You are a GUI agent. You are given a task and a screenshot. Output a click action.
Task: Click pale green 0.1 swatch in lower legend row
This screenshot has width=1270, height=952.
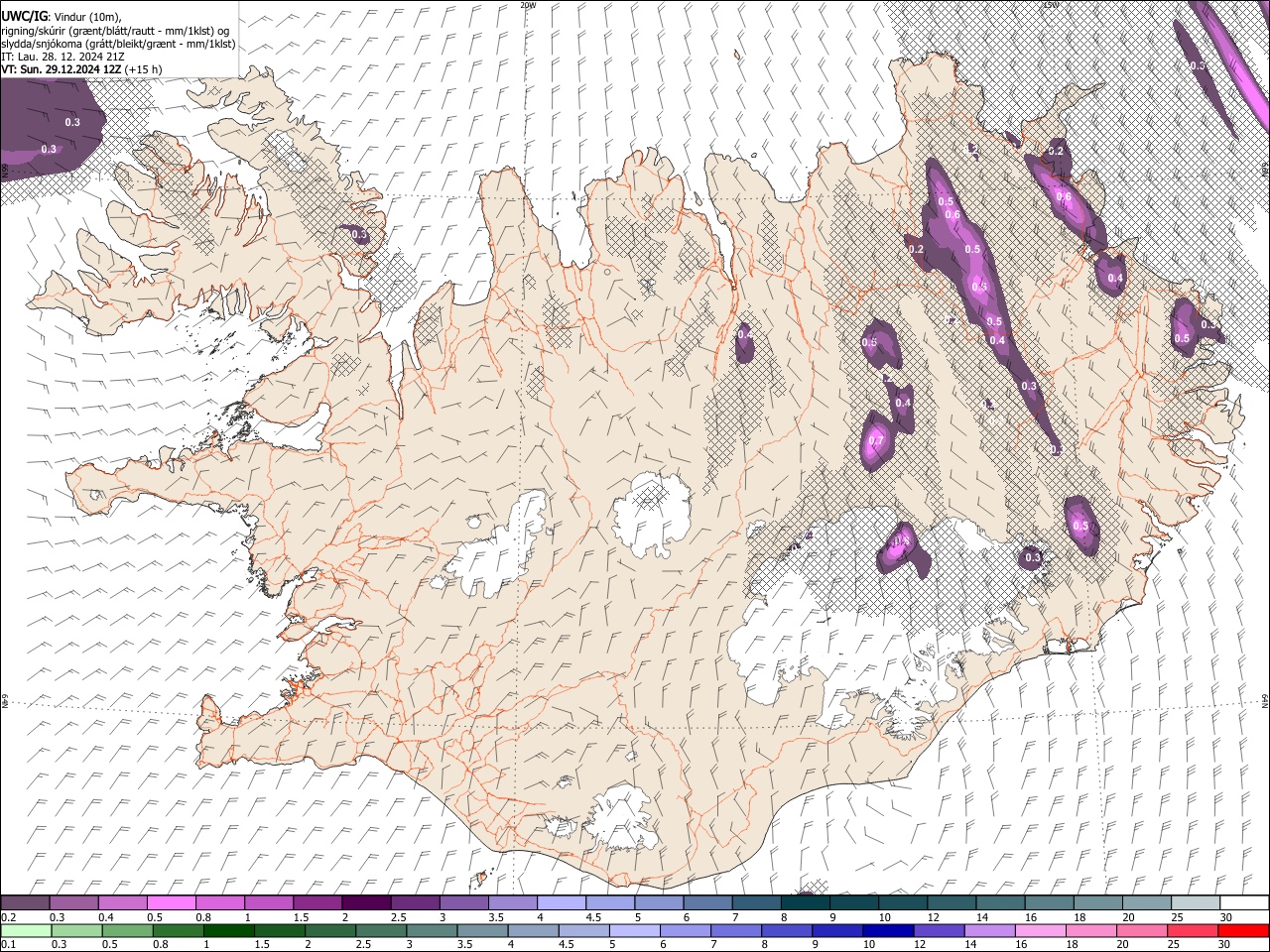pyautogui.click(x=26, y=930)
